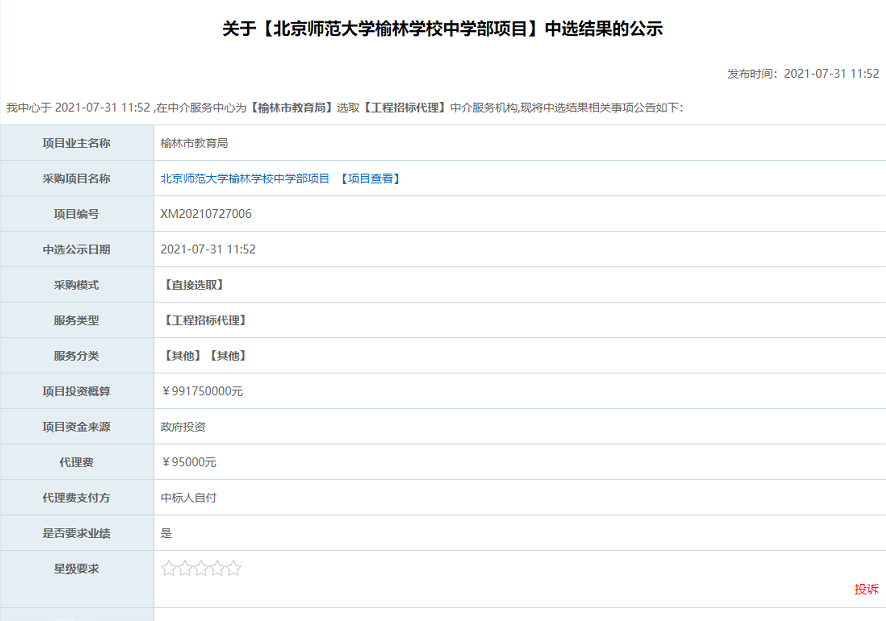Click the 【其他】【其他】 value in 服务分类 row

[206, 356]
